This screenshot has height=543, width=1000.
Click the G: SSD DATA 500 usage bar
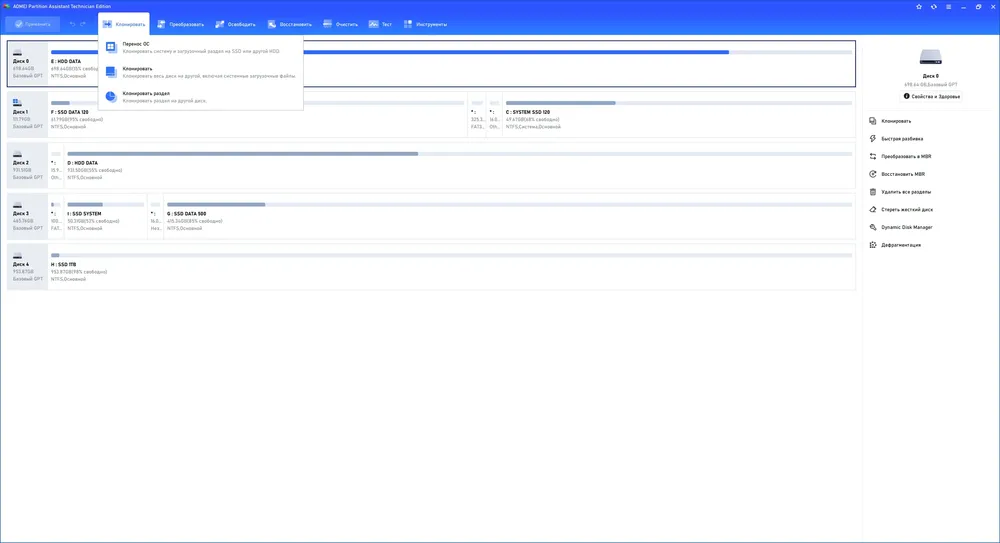(x=509, y=204)
